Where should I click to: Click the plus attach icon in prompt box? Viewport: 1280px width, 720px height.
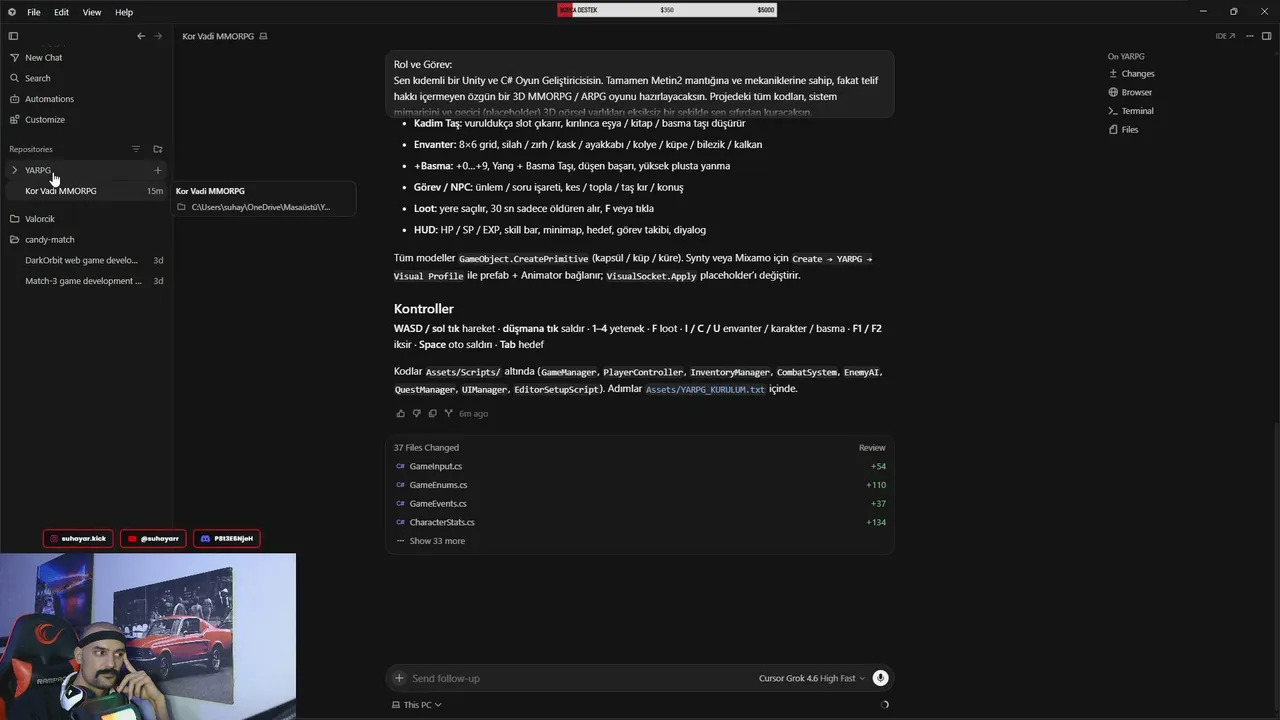pos(399,678)
